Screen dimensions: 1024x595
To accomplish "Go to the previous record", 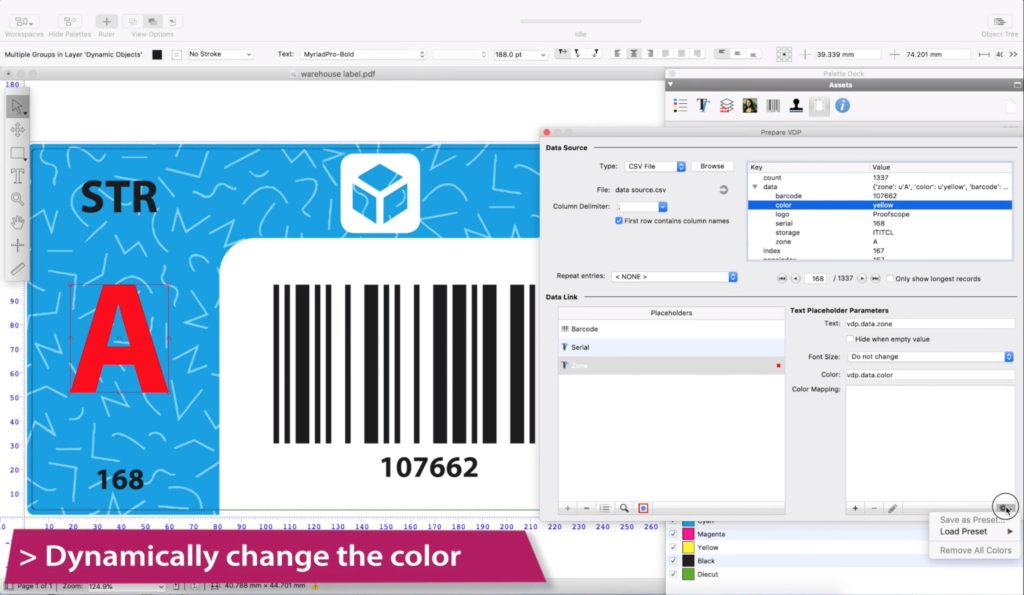I will [795, 279].
